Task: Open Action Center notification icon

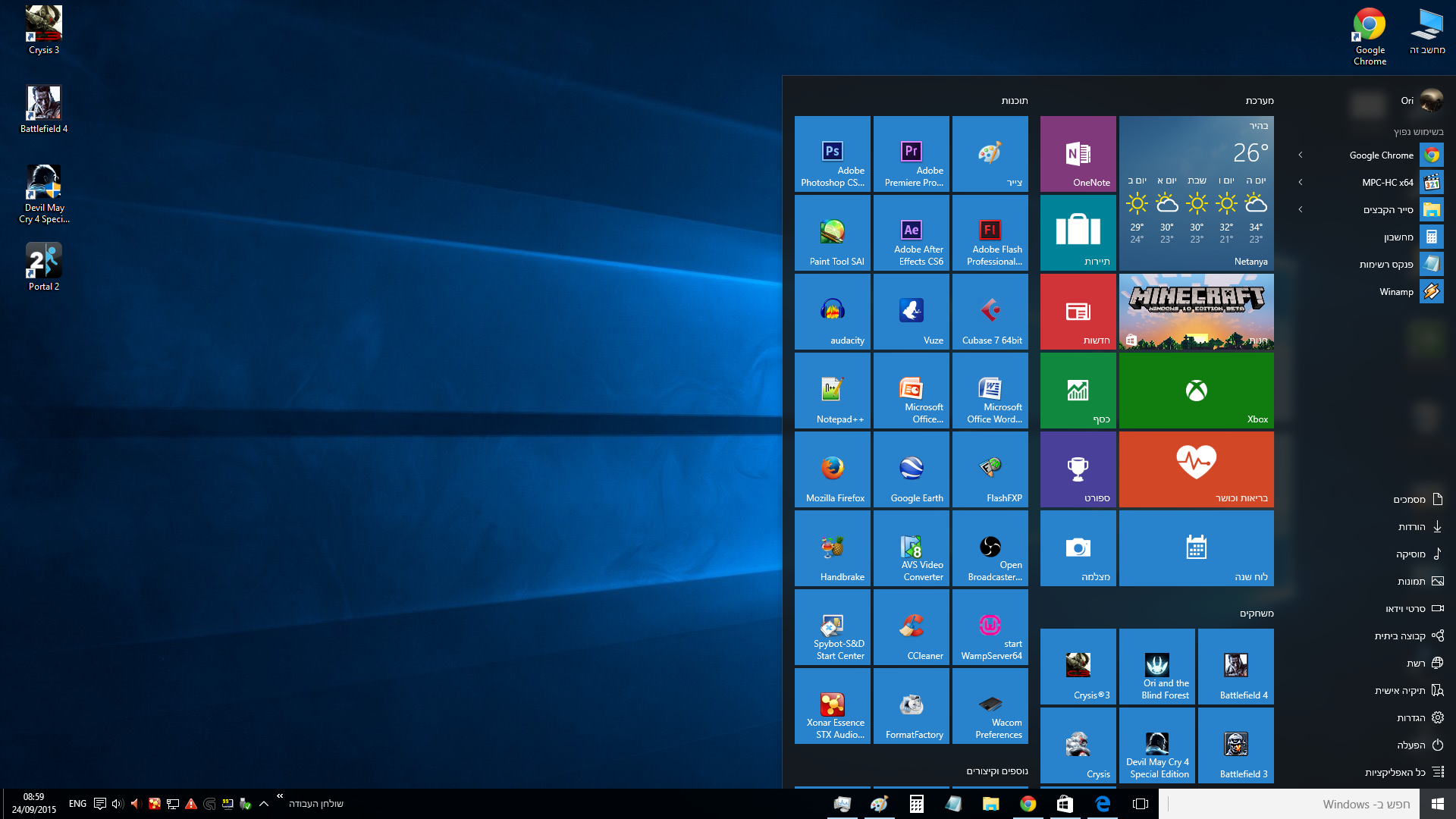Action: point(99,804)
